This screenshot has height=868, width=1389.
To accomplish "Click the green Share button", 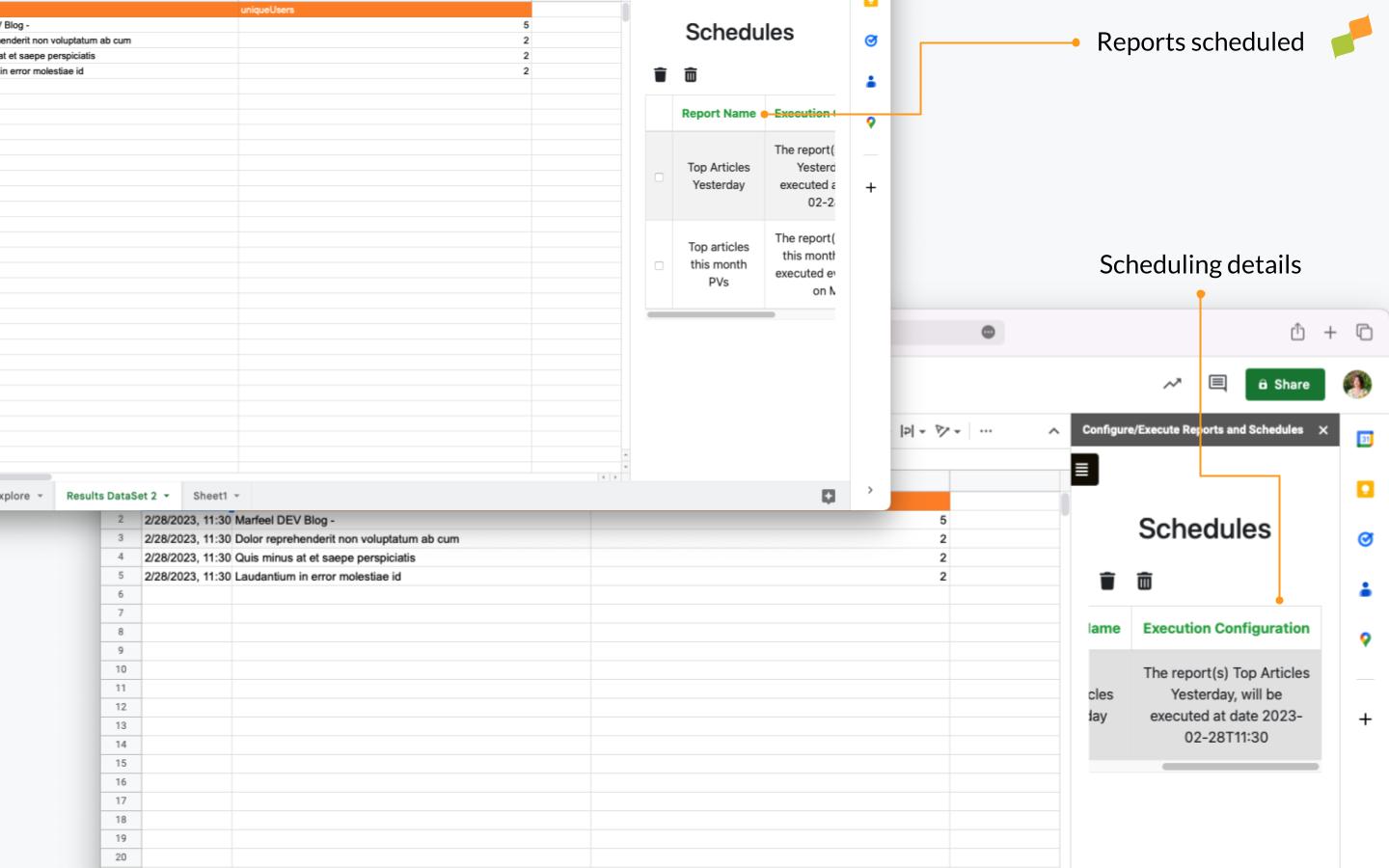I will click(x=1284, y=384).
